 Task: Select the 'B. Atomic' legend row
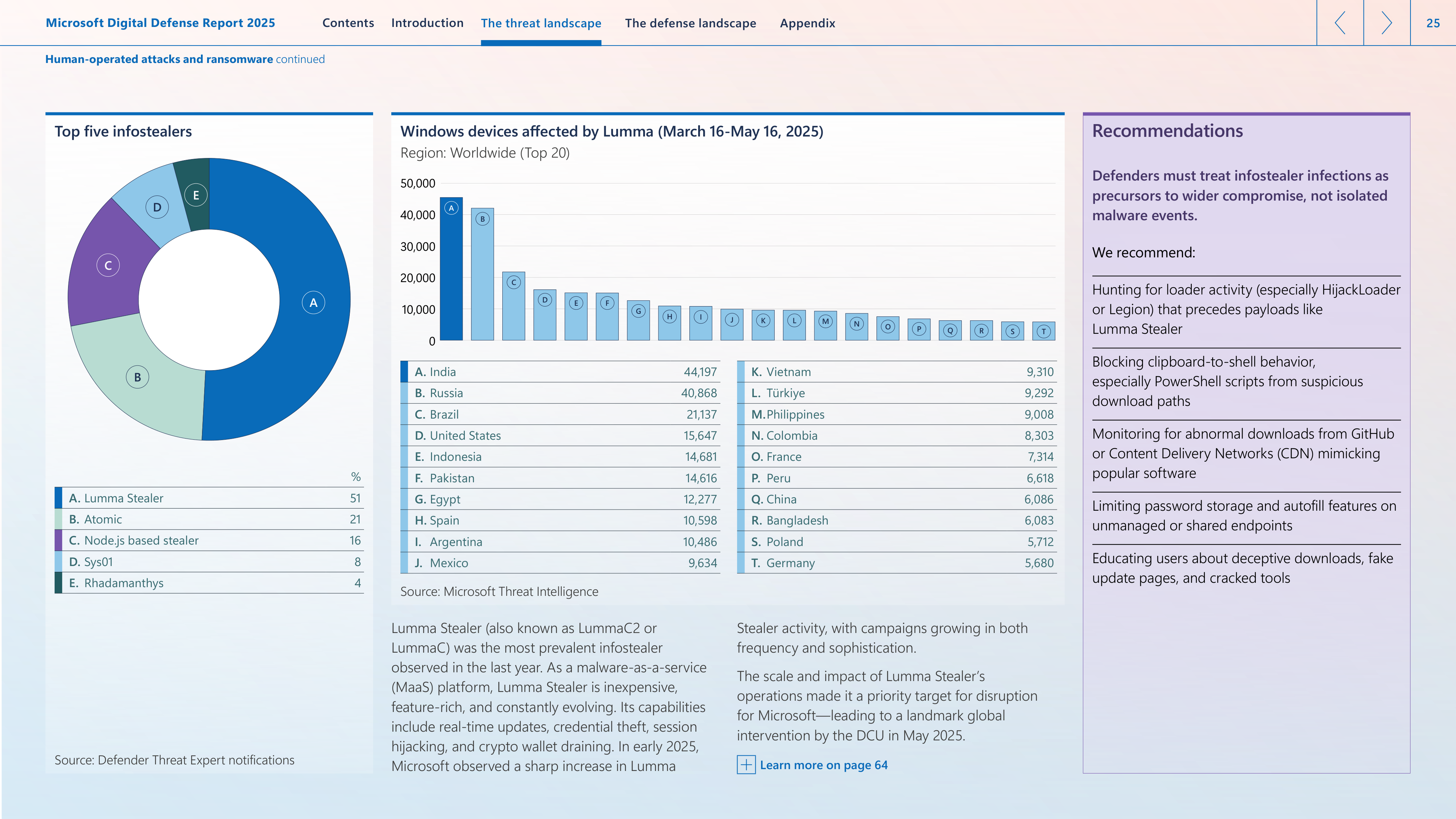click(209, 519)
